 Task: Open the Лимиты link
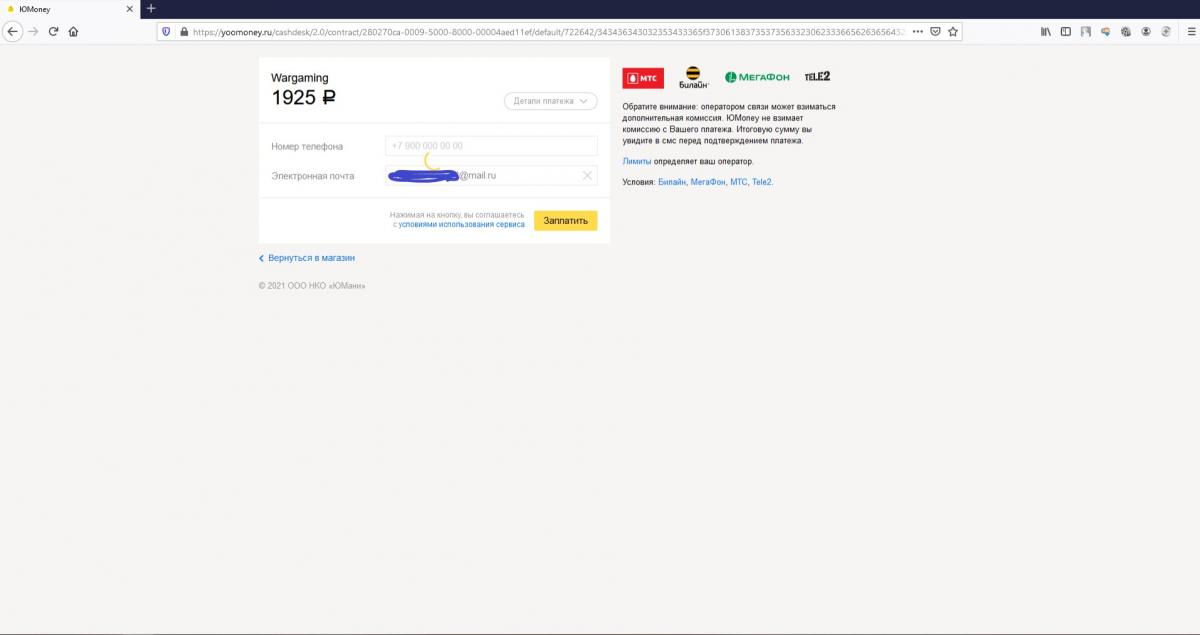(x=637, y=161)
